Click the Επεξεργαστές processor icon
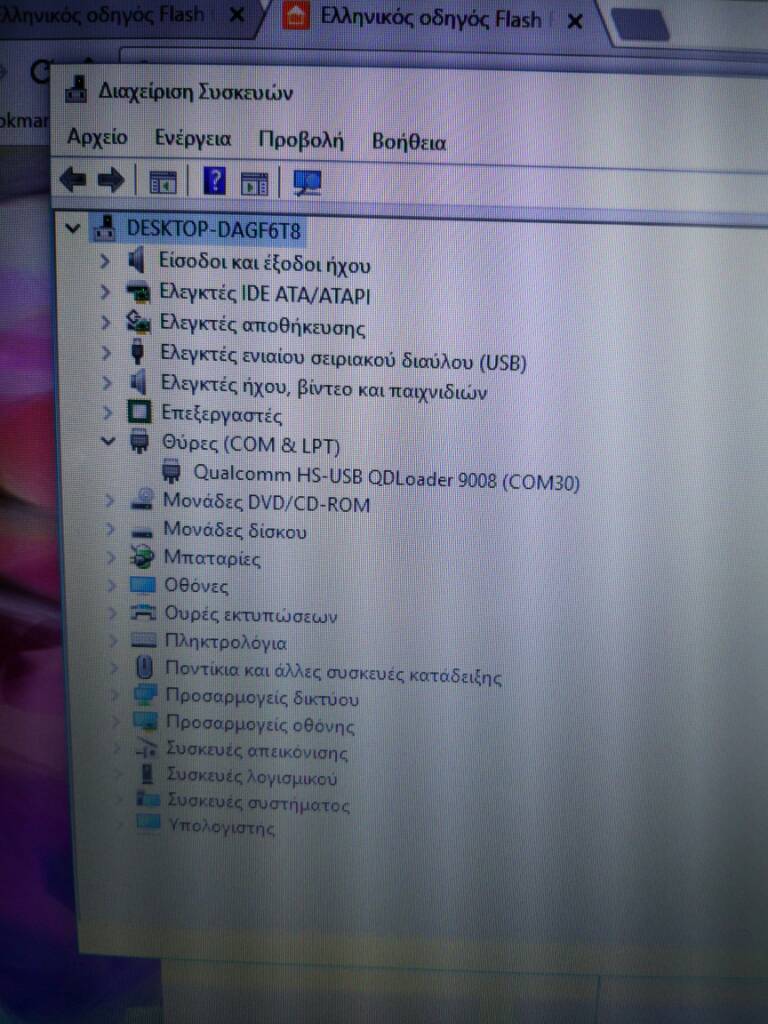This screenshot has width=768, height=1024. pyautogui.click(x=138, y=412)
